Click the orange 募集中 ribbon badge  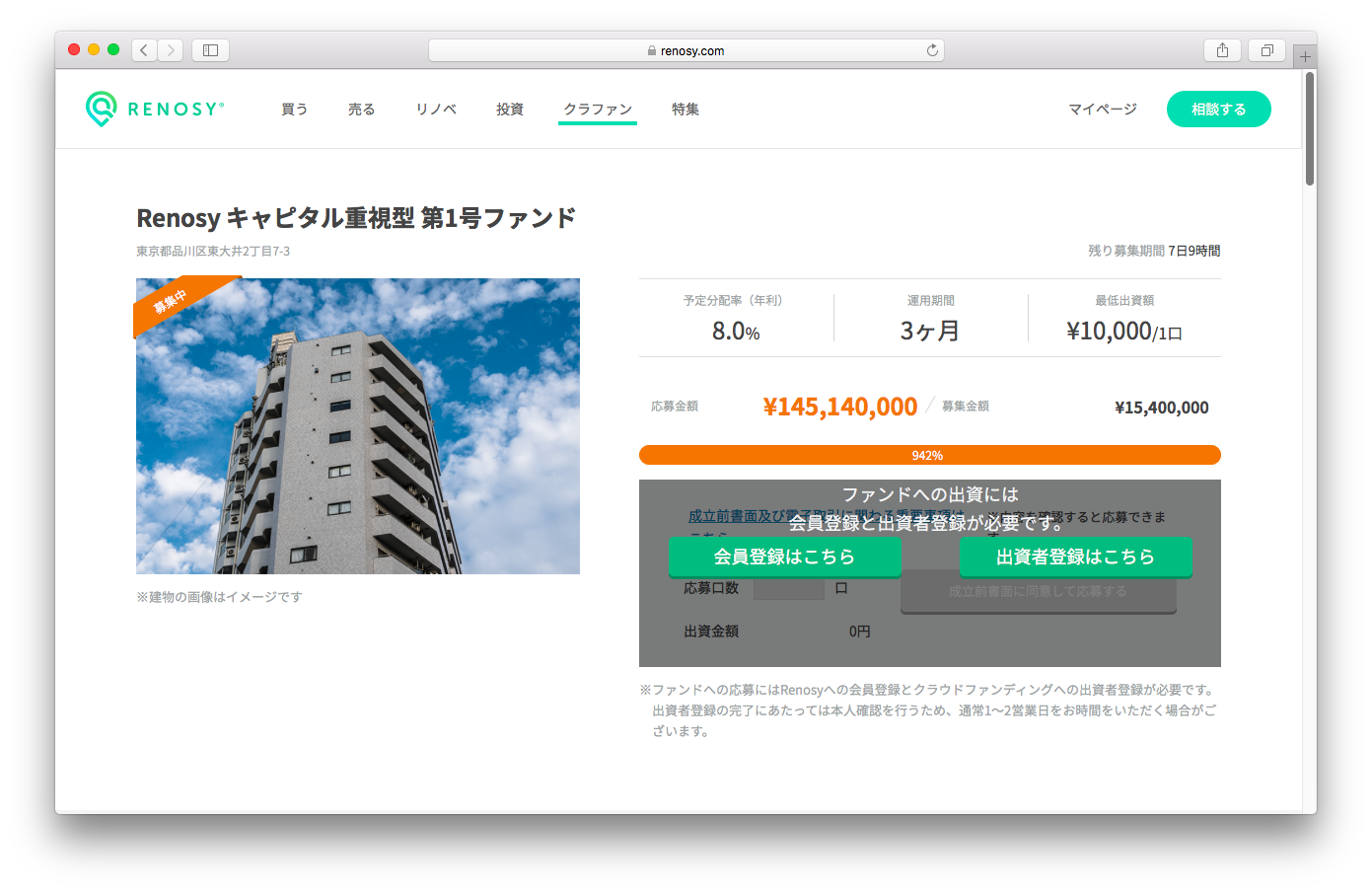(x=171, y=301)
